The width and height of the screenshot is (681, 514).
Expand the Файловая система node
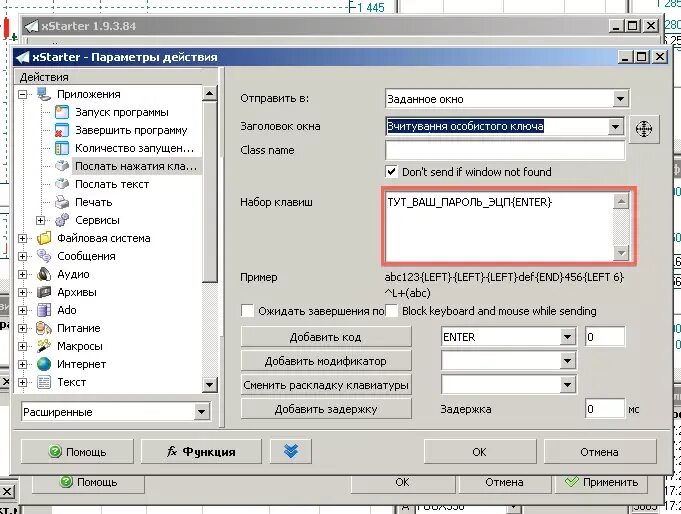pyautogui.click(x=23, y=238)
